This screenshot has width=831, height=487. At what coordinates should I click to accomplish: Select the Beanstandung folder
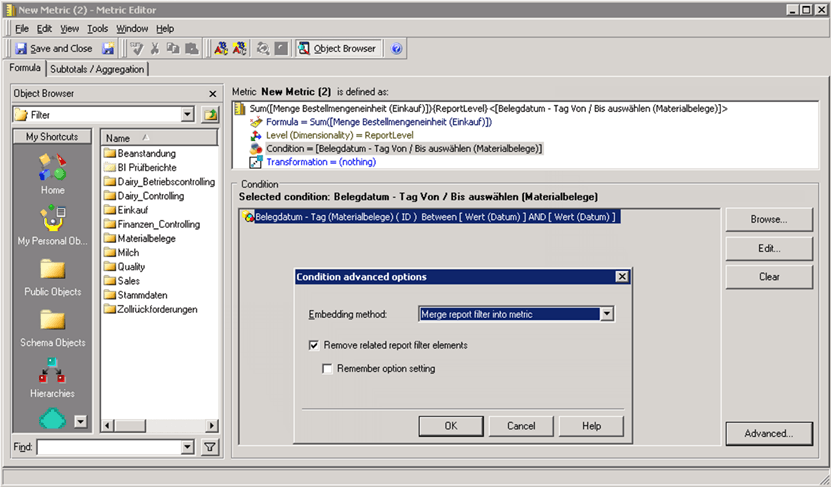point(140,153)
